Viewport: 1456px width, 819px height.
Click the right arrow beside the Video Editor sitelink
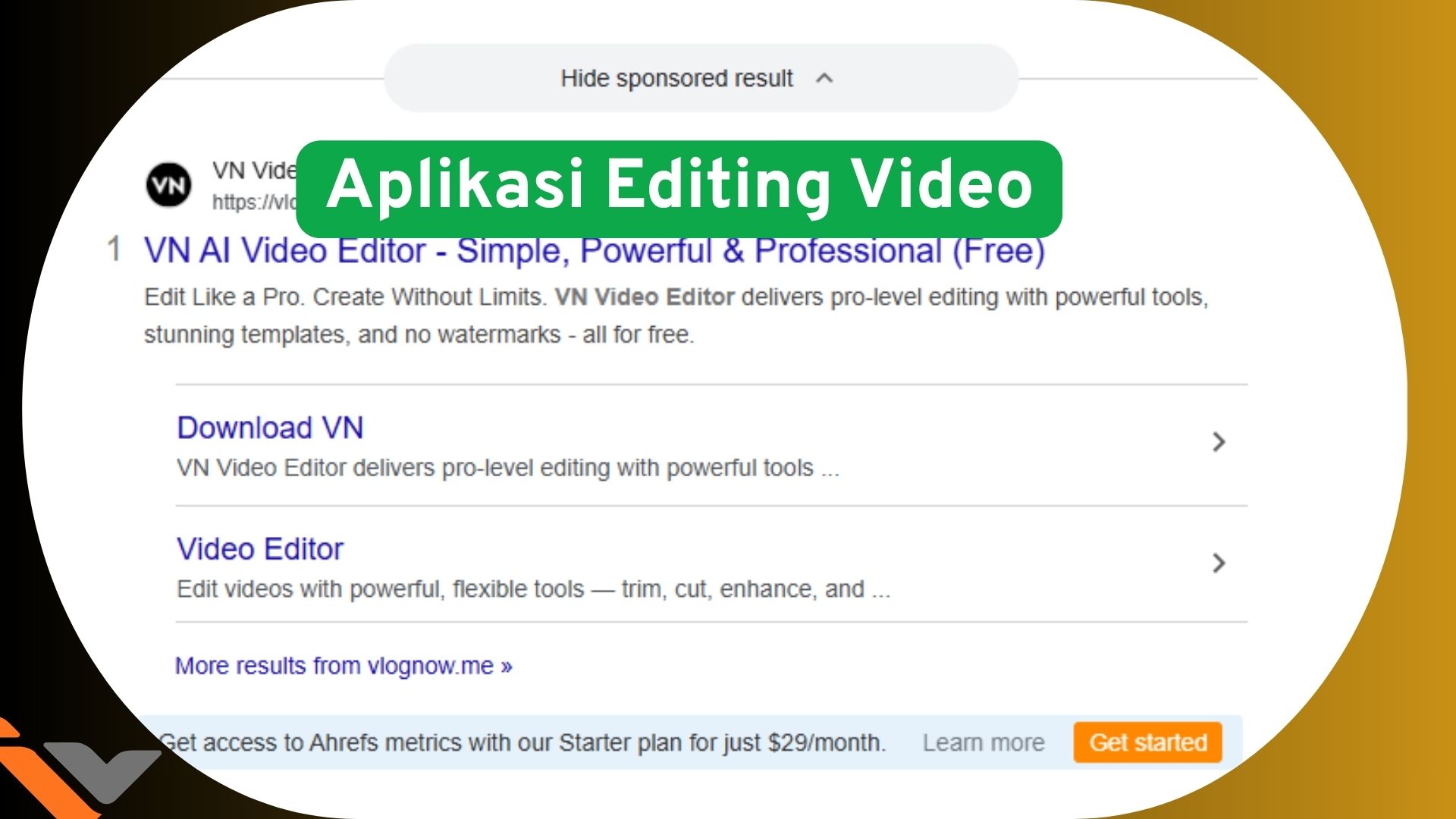1219,563
